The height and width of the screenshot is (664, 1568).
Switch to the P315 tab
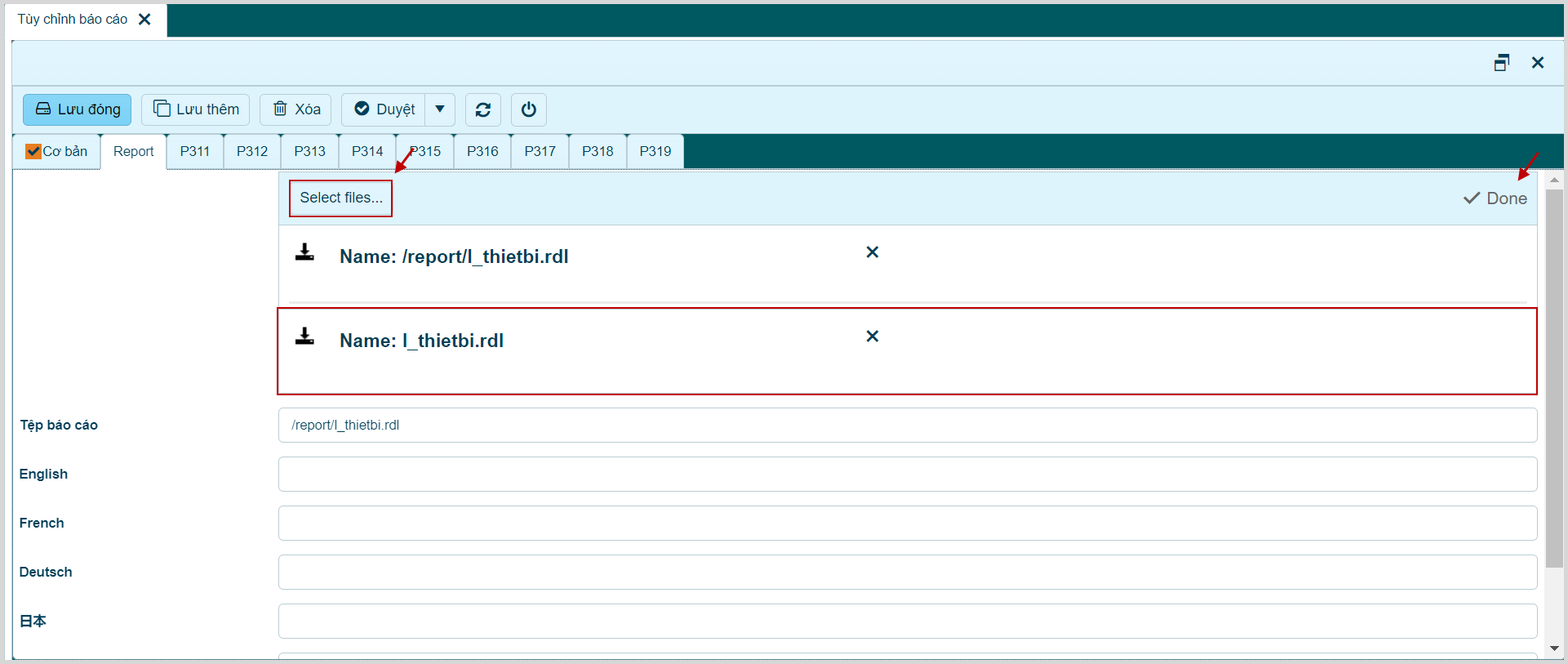[425, 152]
